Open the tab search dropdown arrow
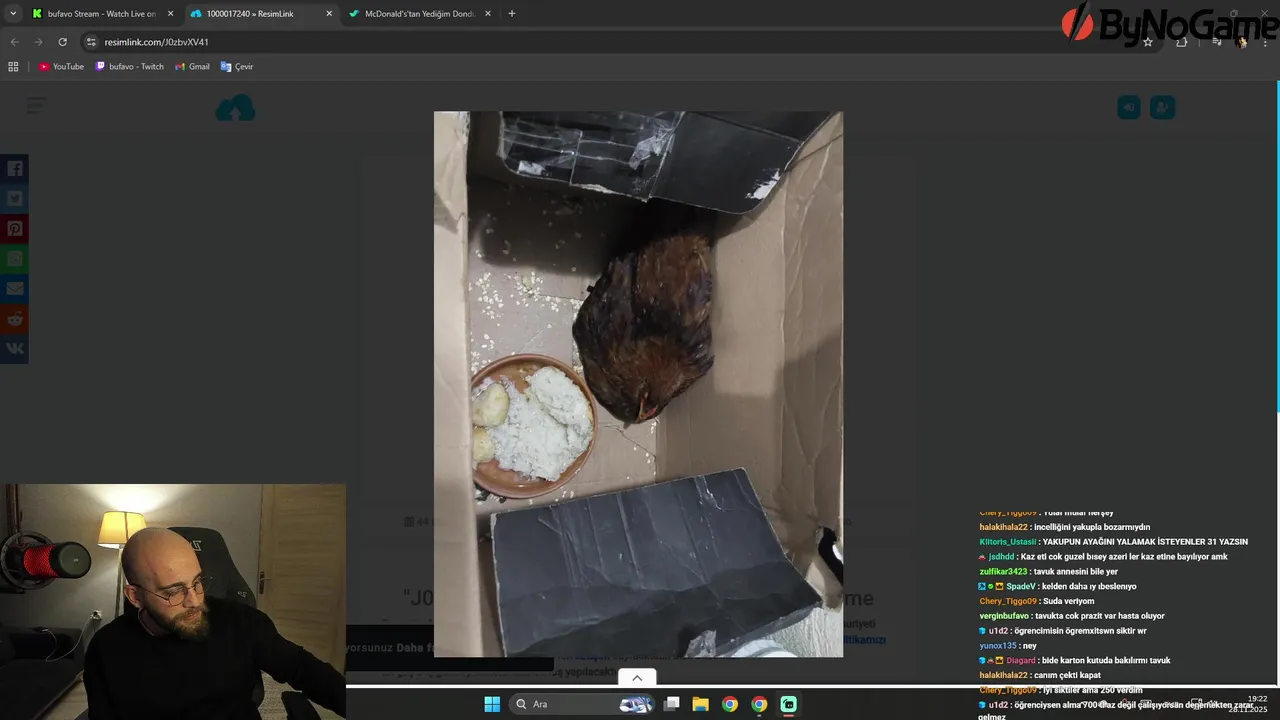The image size is (1280, 720). click(x=13, y=14)
